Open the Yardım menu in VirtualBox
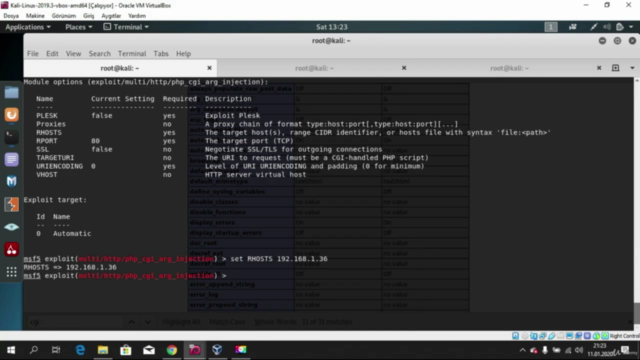The image size is (640, 360). coord(137,16)
